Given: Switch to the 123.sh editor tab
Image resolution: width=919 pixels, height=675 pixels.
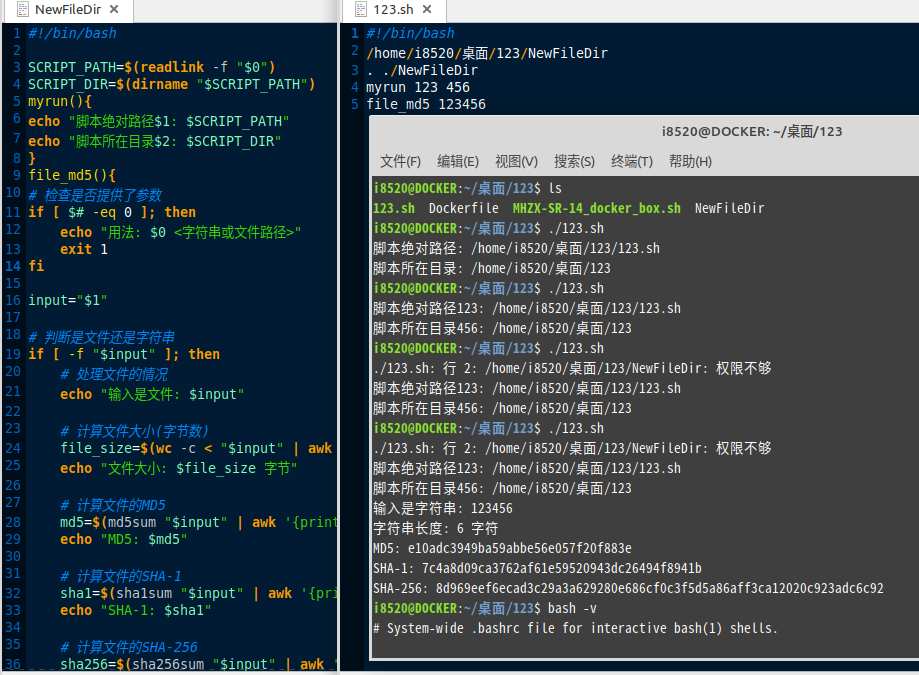Looking at the screenshot, I should point(393,9).
